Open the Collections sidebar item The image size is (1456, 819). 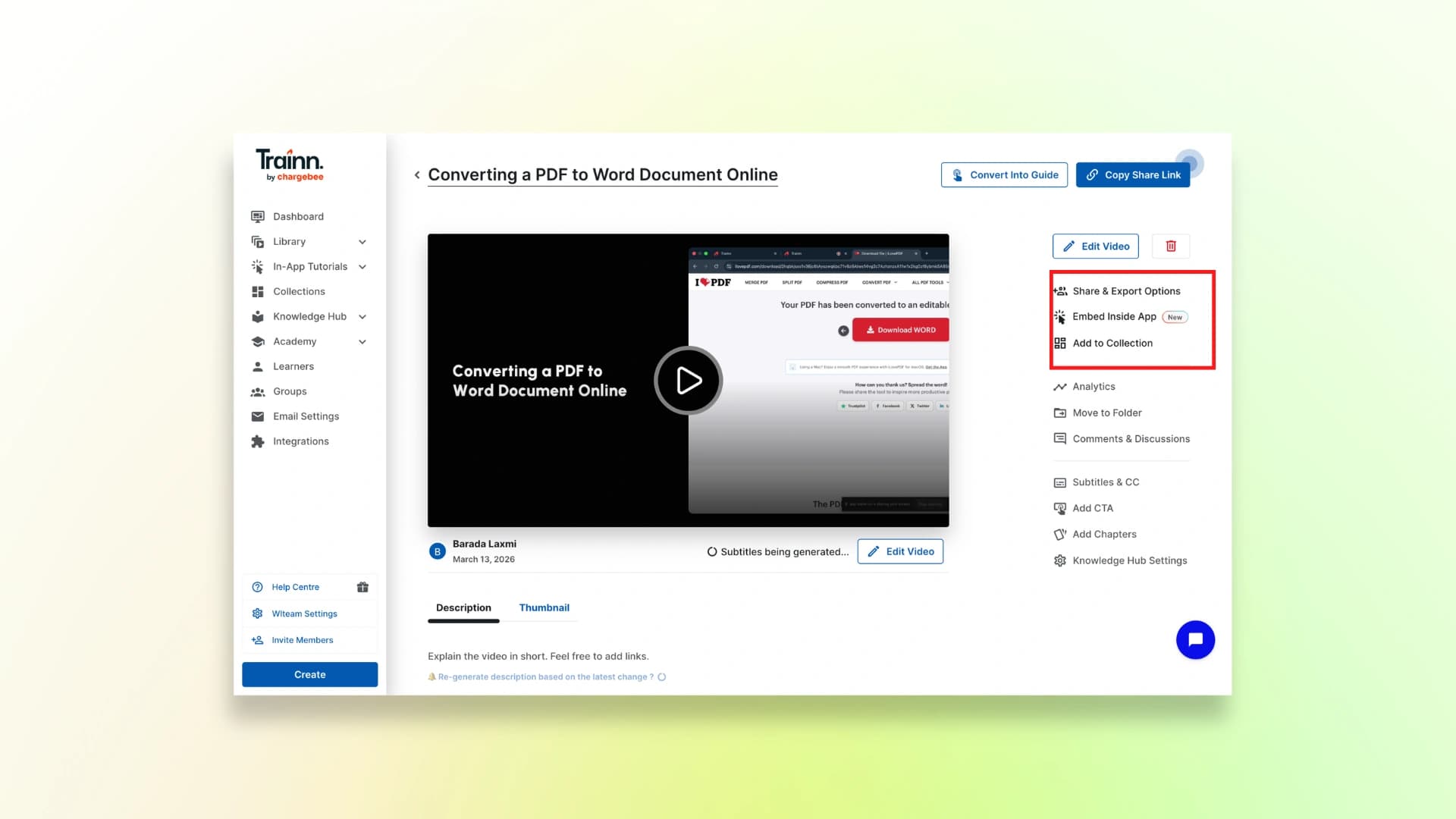299,291
